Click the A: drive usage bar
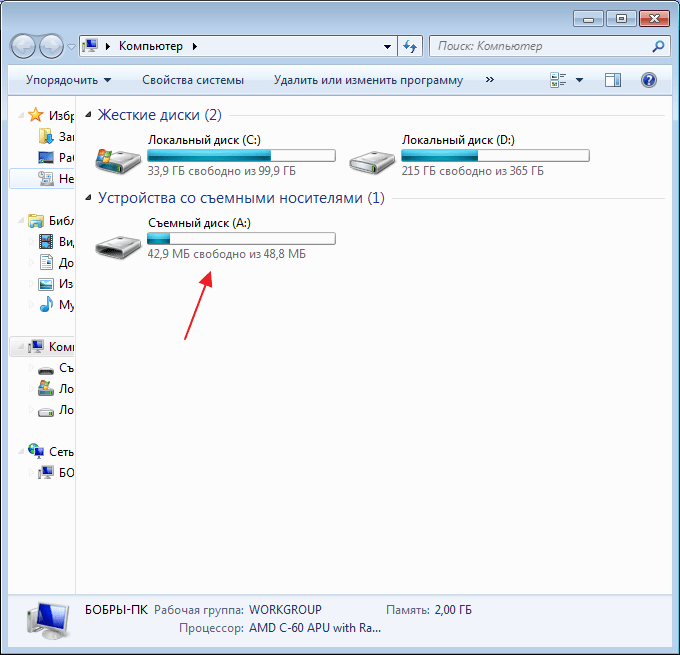680x655 pixels. [x=241, y=239]
